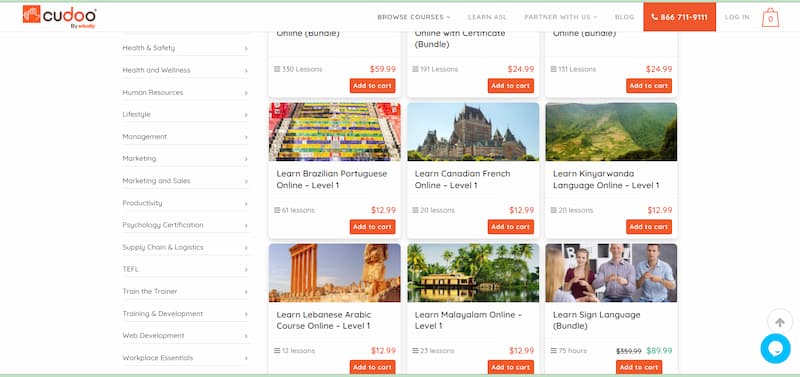Screen dimensions: 800x377
Task: Call the 866 711-9111 phone button
Action: click(679, 17)
